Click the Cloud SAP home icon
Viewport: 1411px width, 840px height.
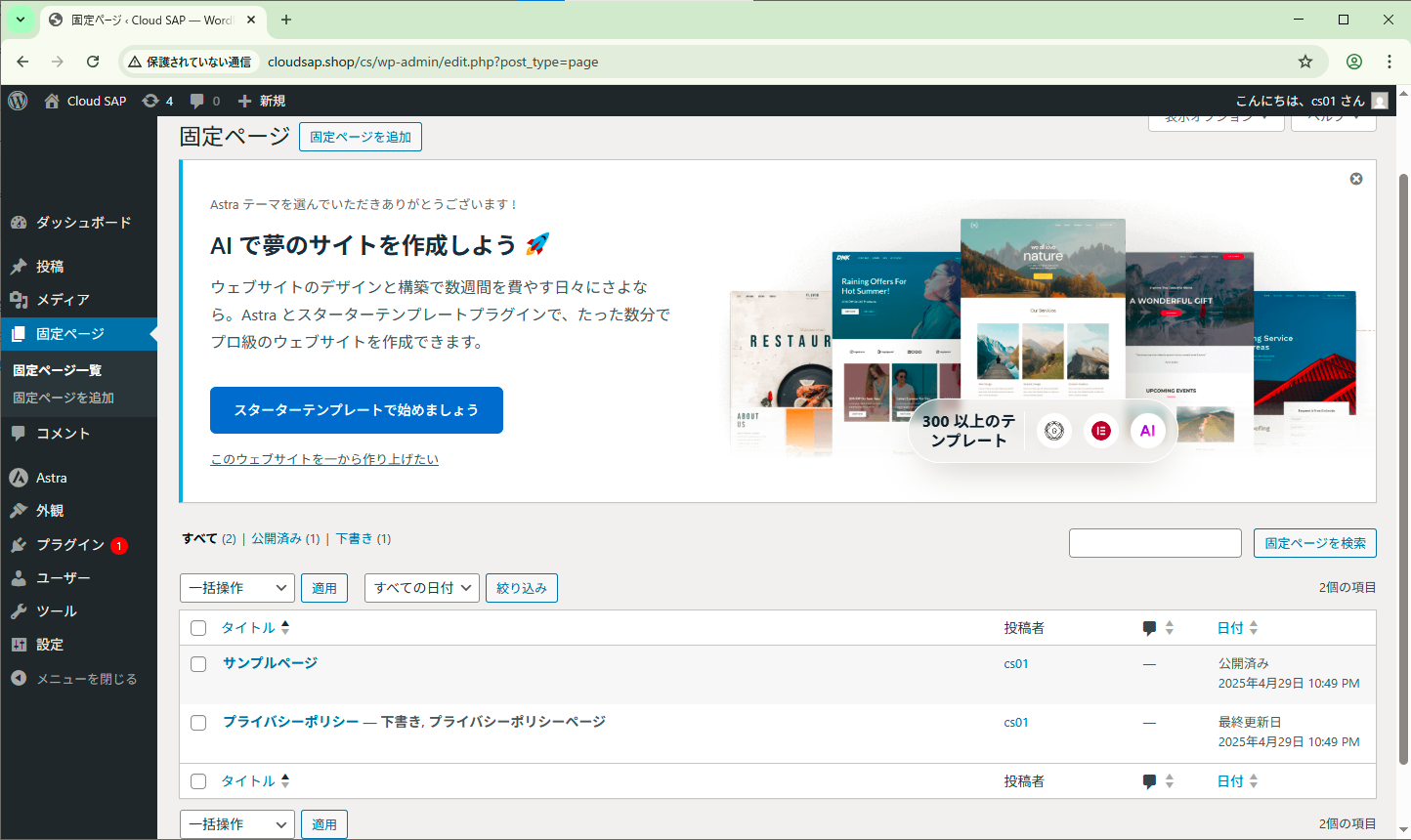52,101
